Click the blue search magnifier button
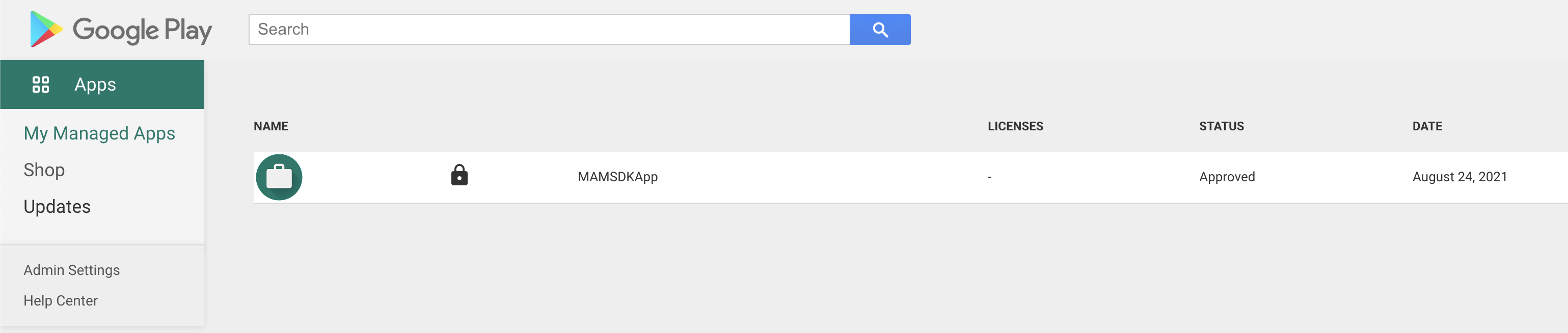This screenshot has height=333, width=1568. [x=880, y=29]
